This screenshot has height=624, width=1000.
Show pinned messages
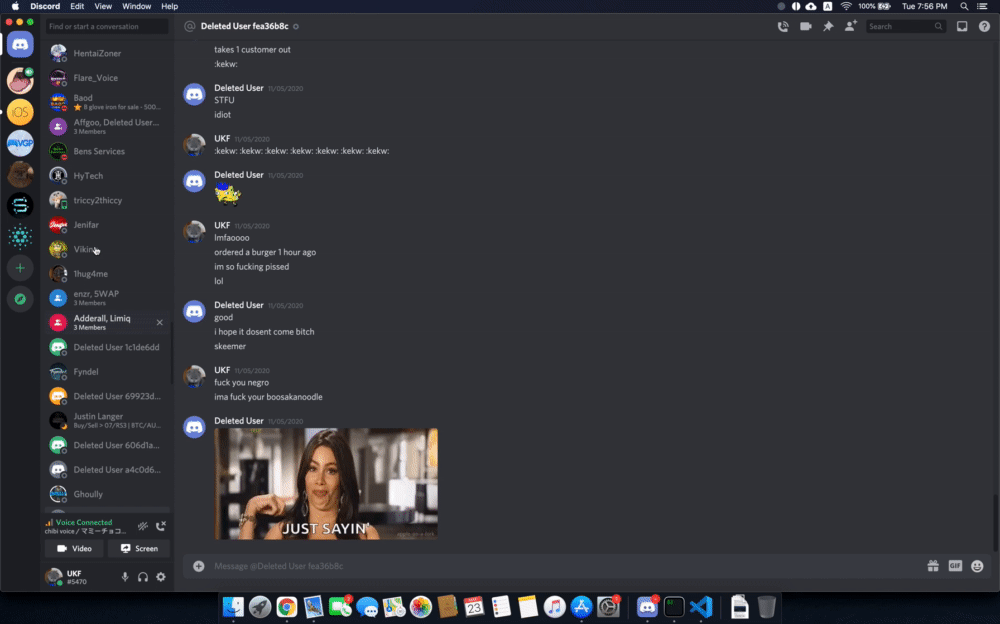(828, 27)
